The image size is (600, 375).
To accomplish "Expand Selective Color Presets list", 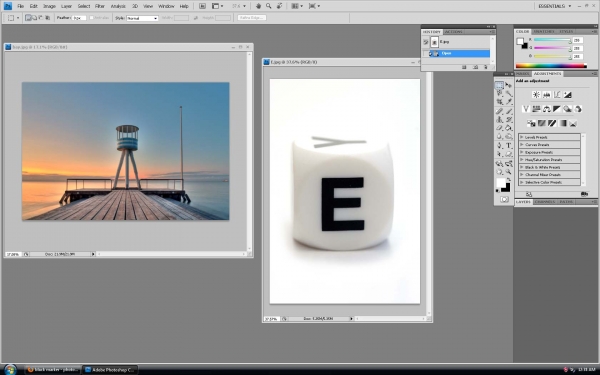I will (x=521, y=182).
